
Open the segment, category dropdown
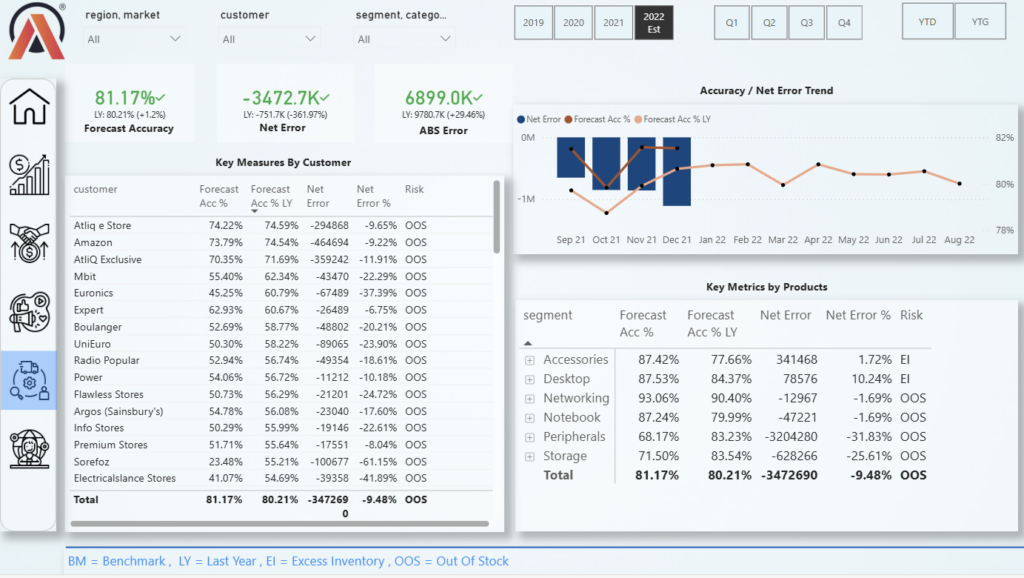pyautogui.click(x=404, y=39)
